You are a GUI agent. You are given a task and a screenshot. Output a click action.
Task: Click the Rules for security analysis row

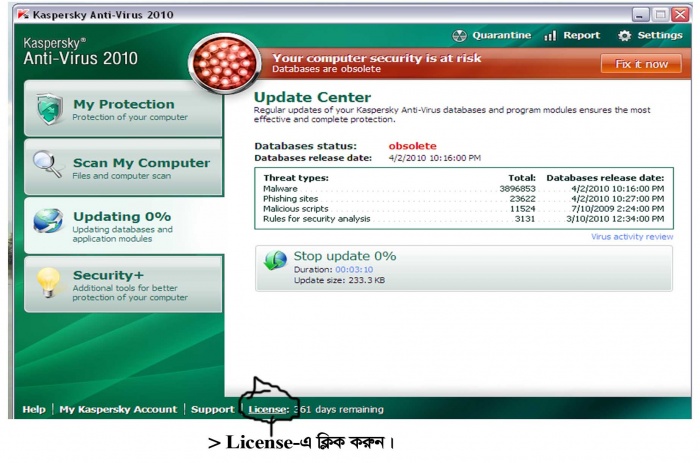[463, 219]
